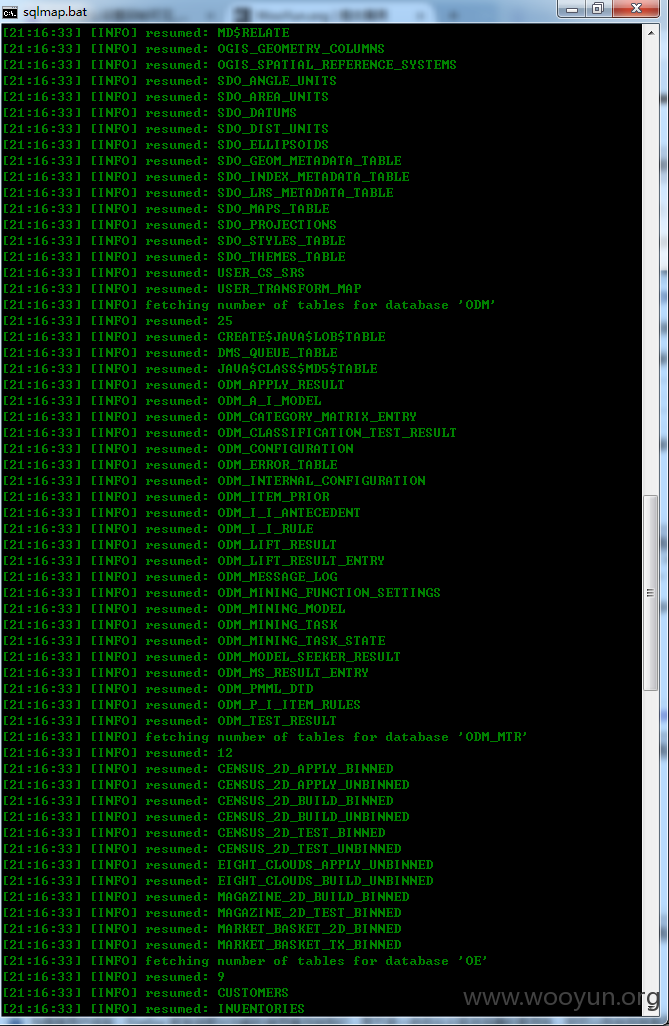Viewport: 669px width, 1026px height.
Task: Click the ODM_ERROR_TABLE entry
Action: pyautogui.click(x=277, y=465)
